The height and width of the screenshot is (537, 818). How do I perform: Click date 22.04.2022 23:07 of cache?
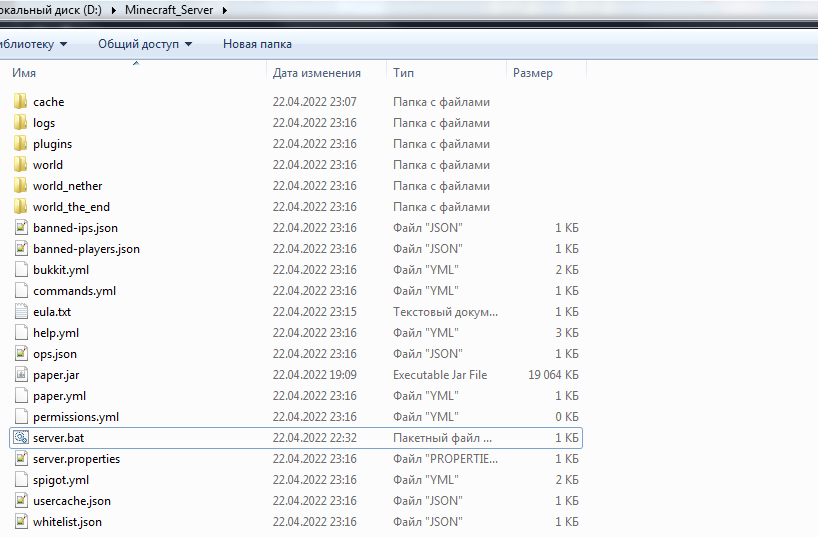tap(315, 102)
